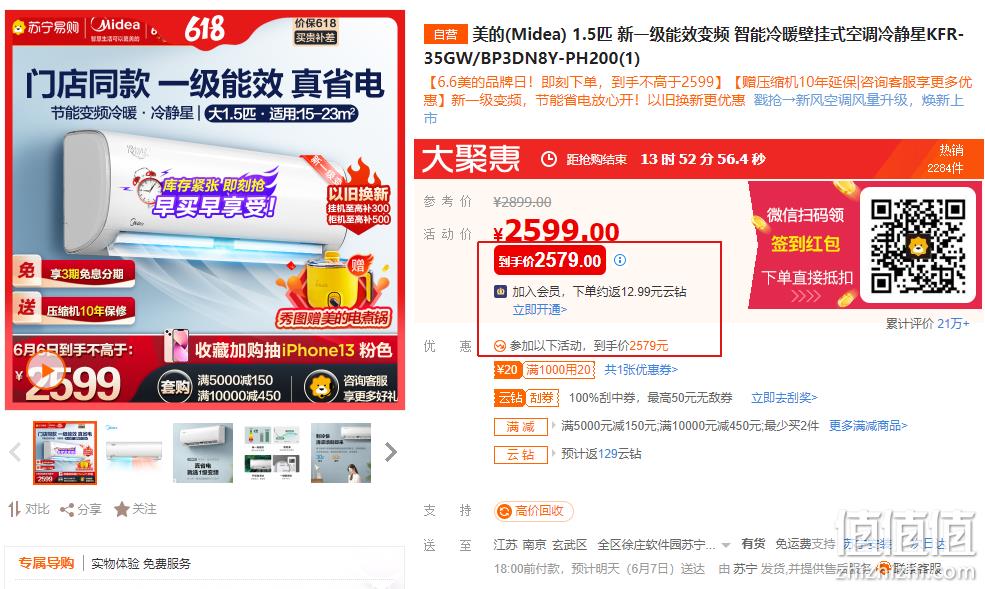Open the 实物体验 免费服务 tab
The width and height of the screenshot is (985, 589).
tap(141, 564)
